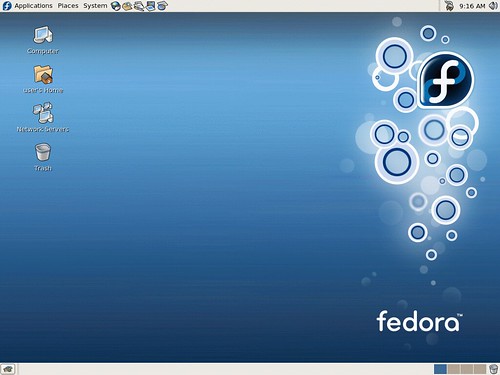Open the Trash applet in bottom panel
Viewport: 500px width, 375px height.
[493, 369]
